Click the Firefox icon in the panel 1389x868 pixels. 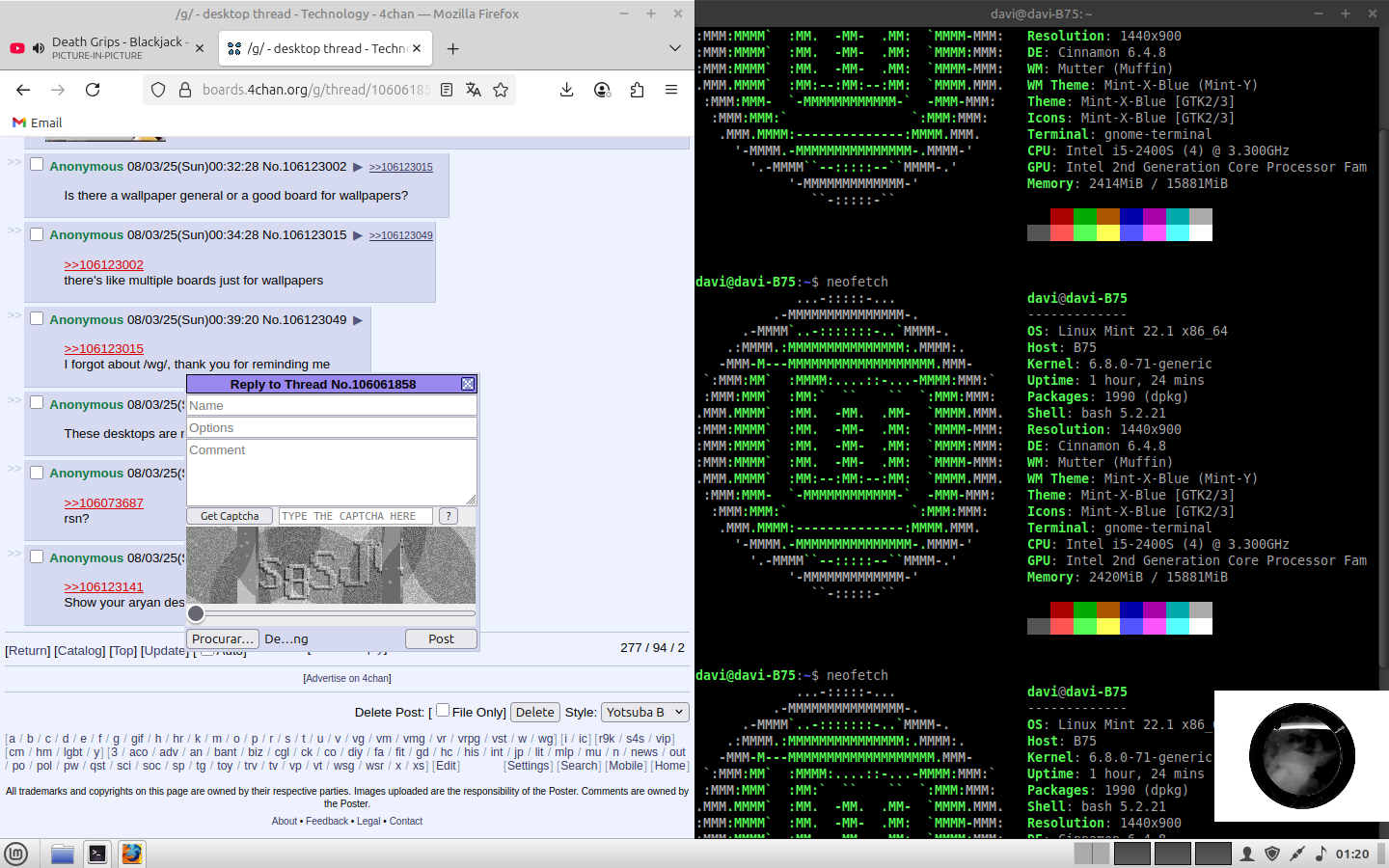(x=132, y=854)
